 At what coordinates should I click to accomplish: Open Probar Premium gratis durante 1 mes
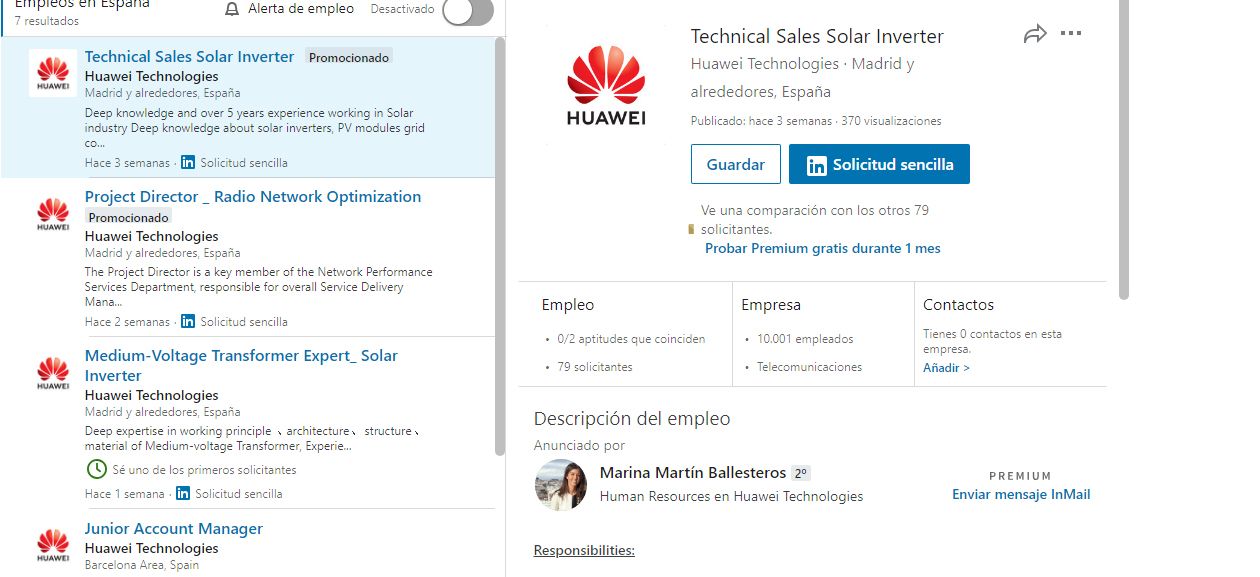pyautogui.click(x=822, y=248)
